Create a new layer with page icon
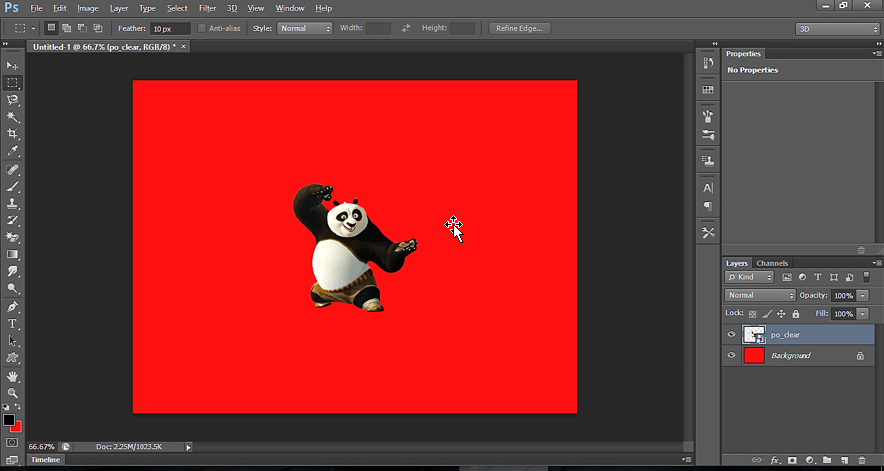The height and width of the screenshot is (471, 884). click(x=845, y=460)
